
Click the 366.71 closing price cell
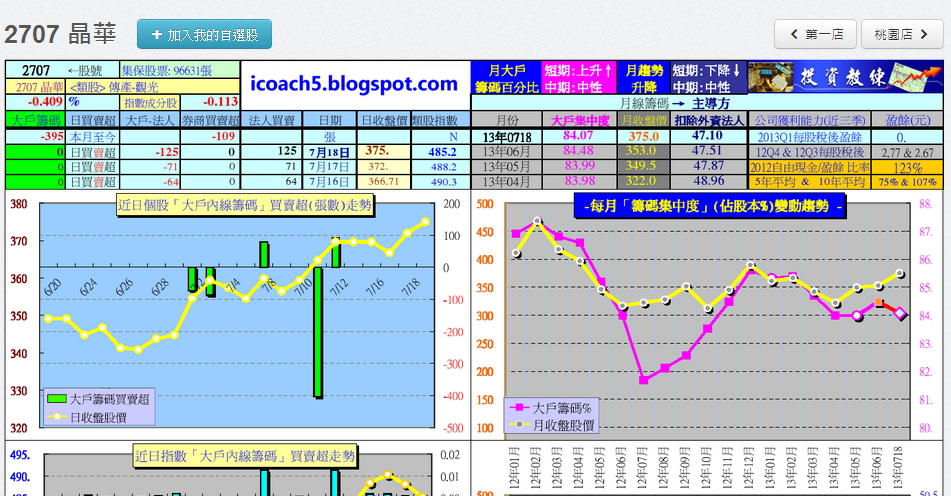(x=383, y=181)
